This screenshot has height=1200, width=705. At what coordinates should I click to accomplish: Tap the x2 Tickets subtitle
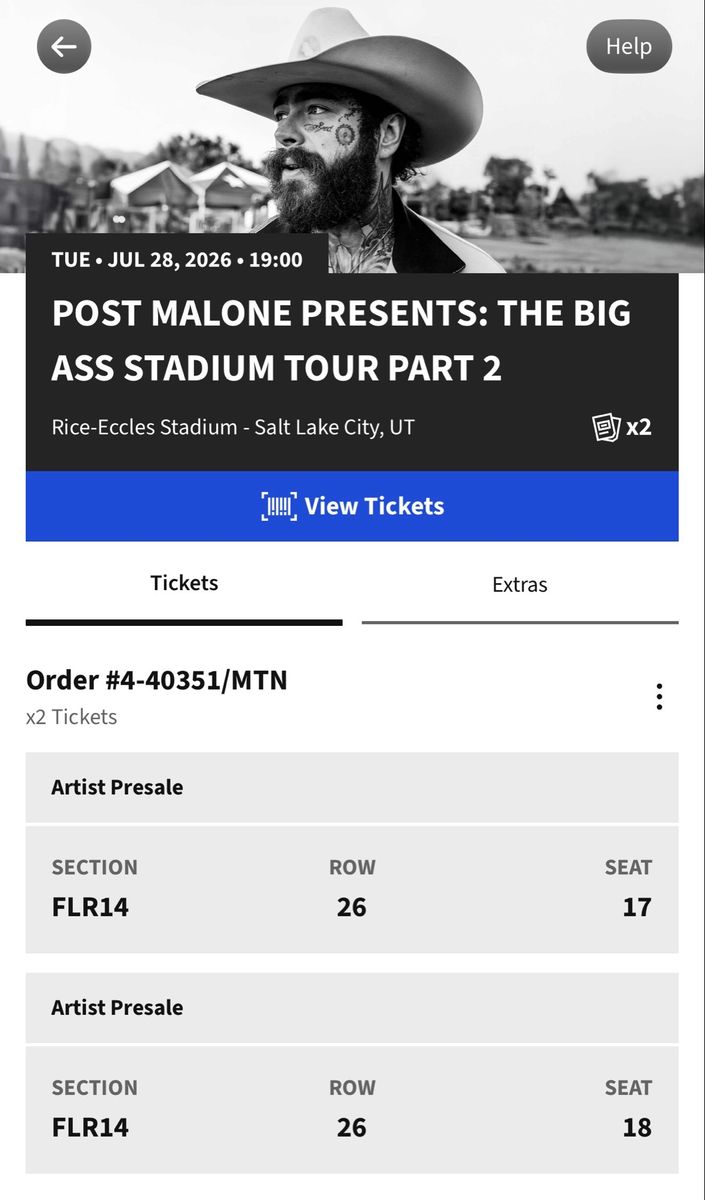(x=71, y=717)
